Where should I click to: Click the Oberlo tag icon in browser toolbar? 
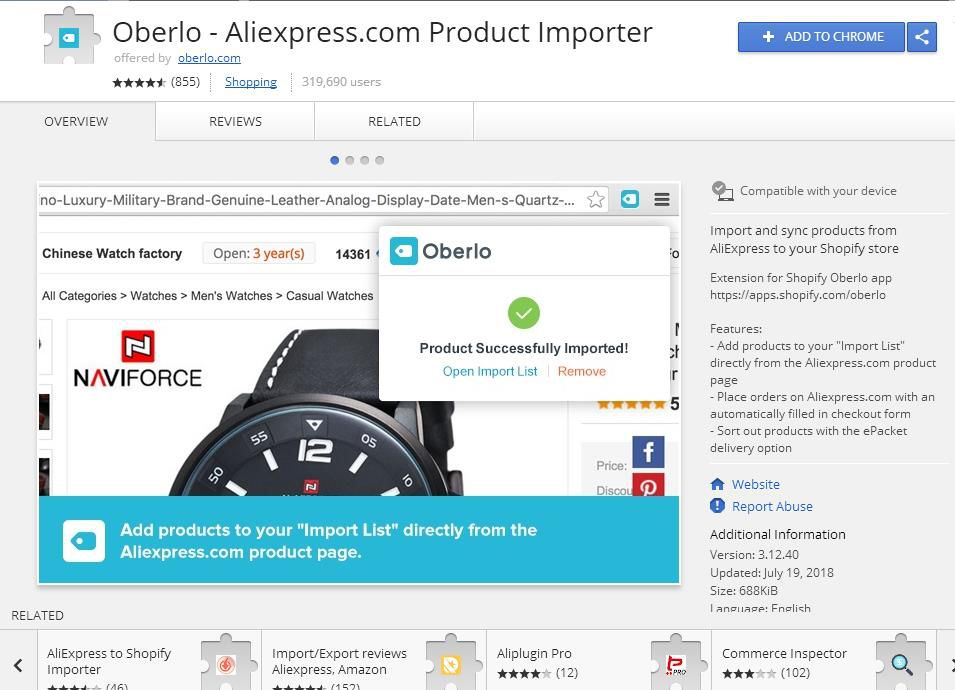coord(630,199)
